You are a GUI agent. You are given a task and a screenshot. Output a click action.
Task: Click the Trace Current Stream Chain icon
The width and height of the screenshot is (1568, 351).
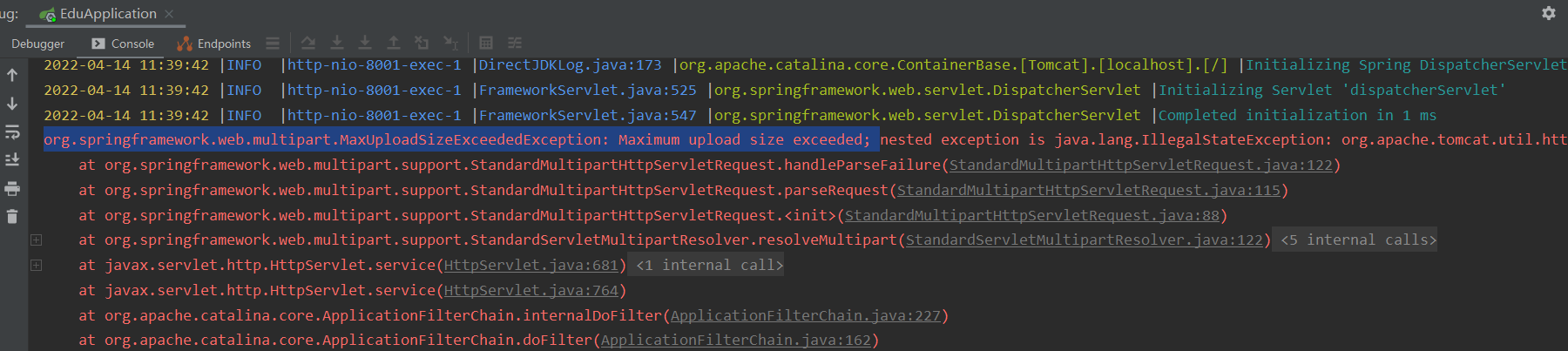tap(515, 43)
